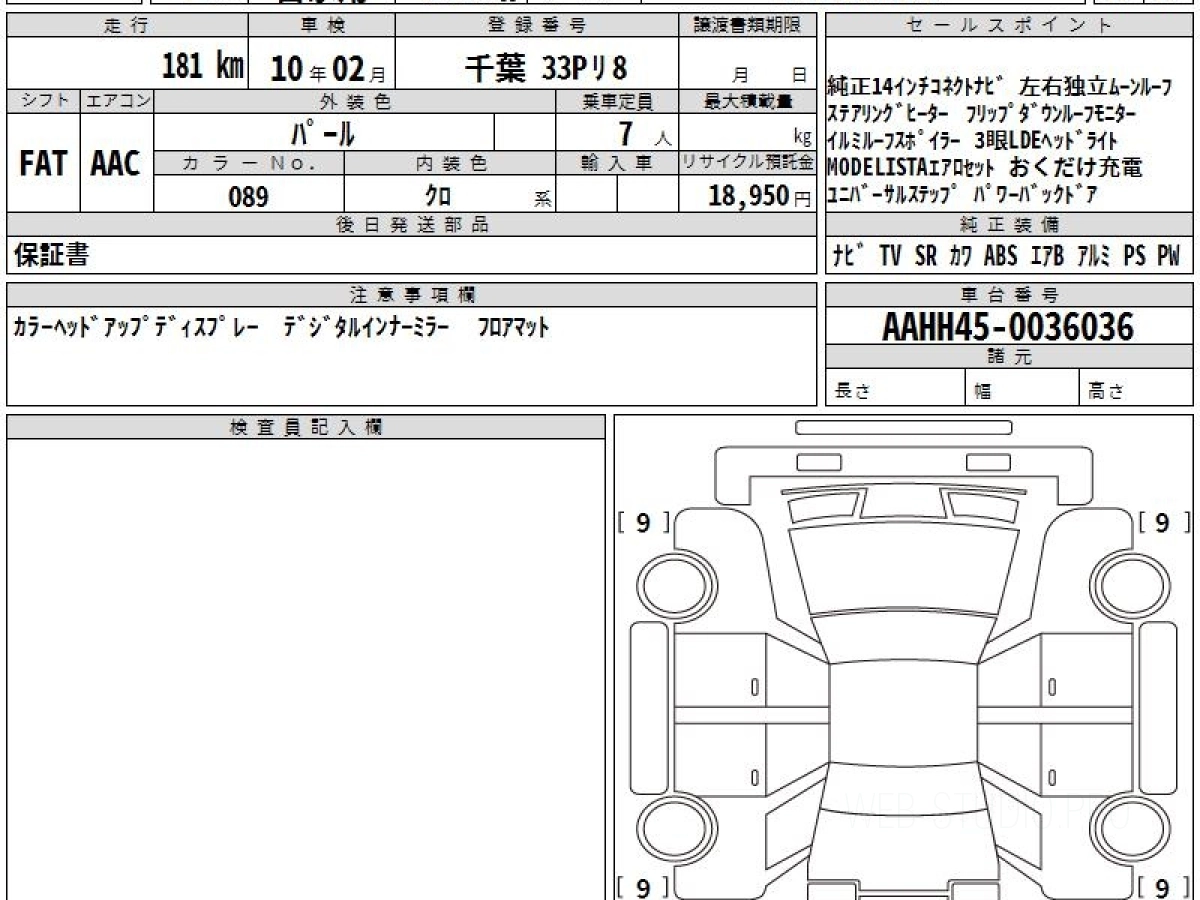Click interior color value "クロ"
The height and width of the screenshot is (900, 1200).
coord(438,197)
